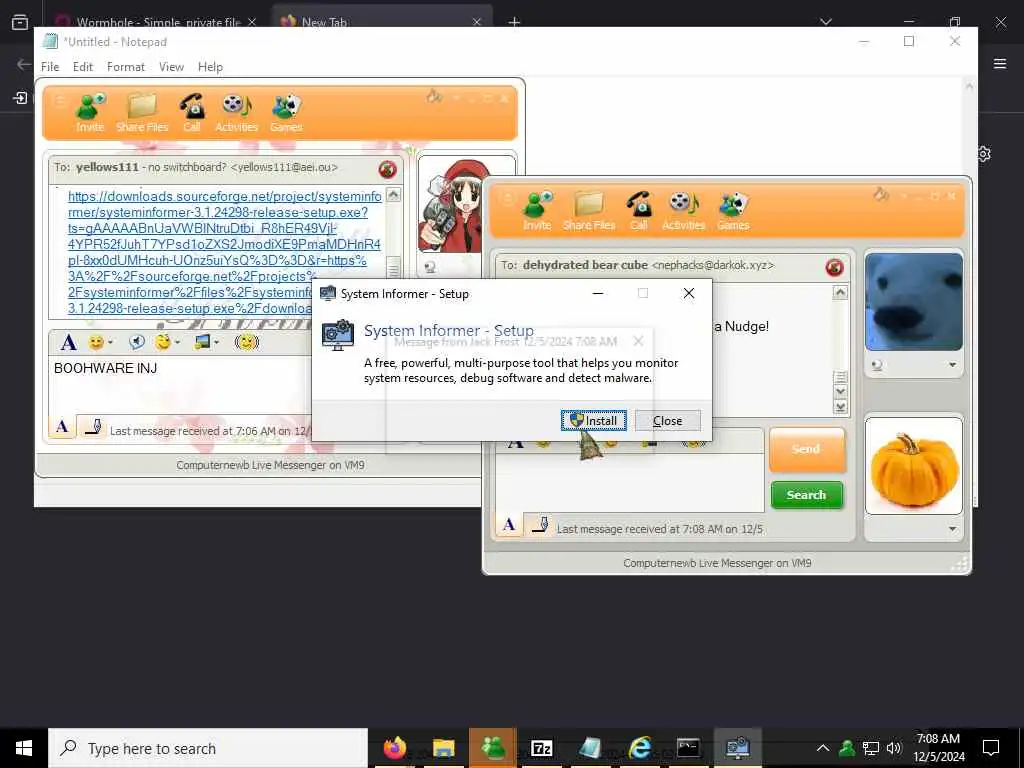
Task: Block contact yellows111 with the red icon
Action: click(387, 169)
